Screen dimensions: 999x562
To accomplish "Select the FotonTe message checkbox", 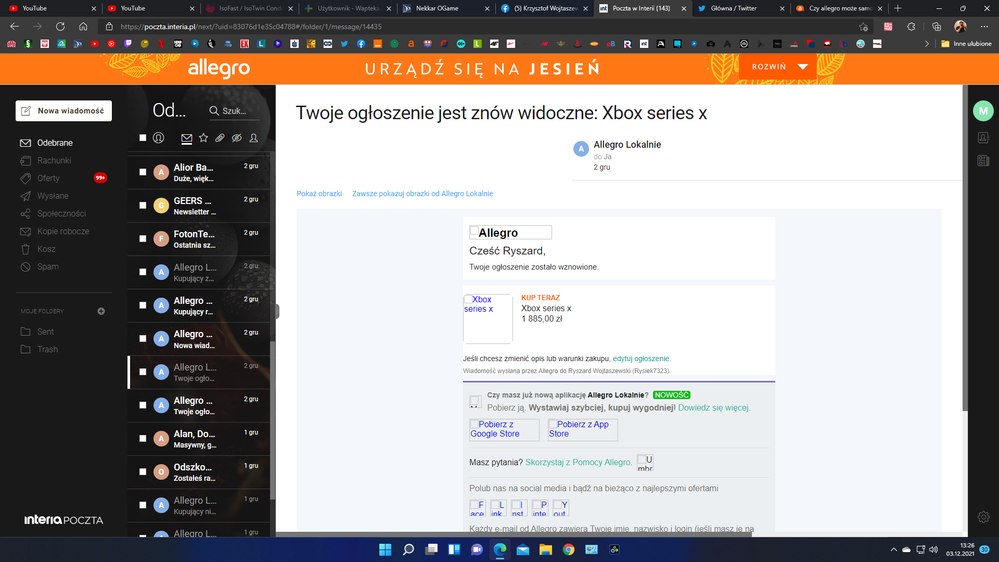I will [x=143, y=238].
